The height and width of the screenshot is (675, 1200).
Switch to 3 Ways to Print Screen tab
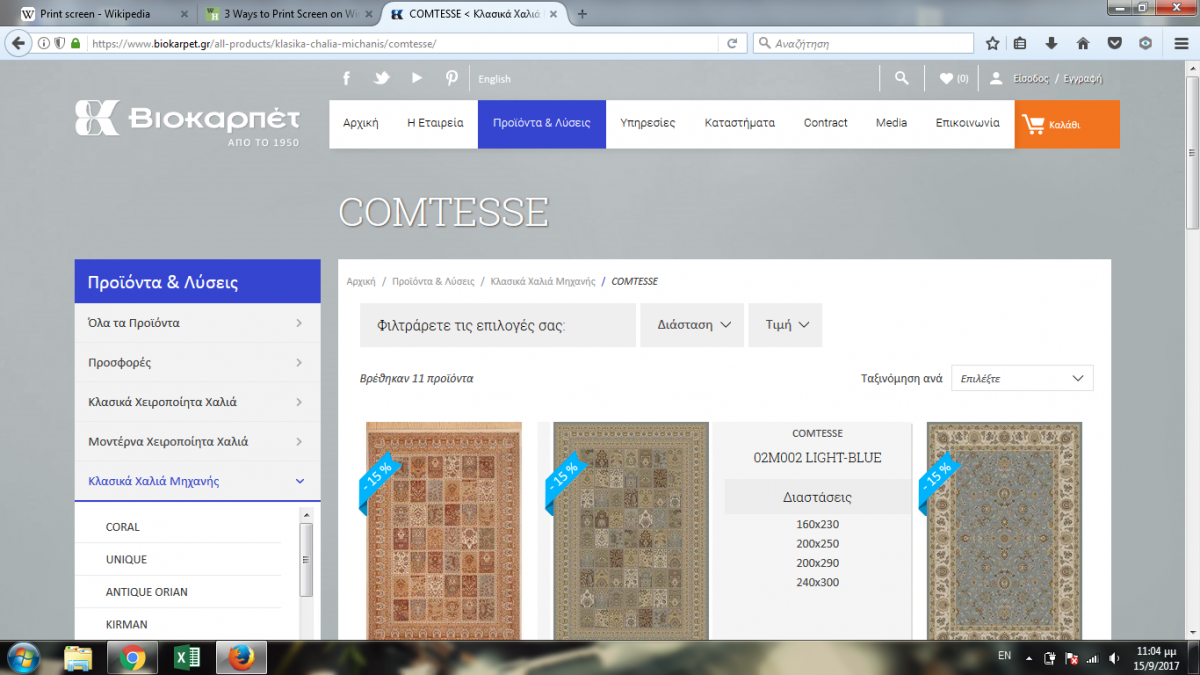pyautogui.click(x=290, y=14)
